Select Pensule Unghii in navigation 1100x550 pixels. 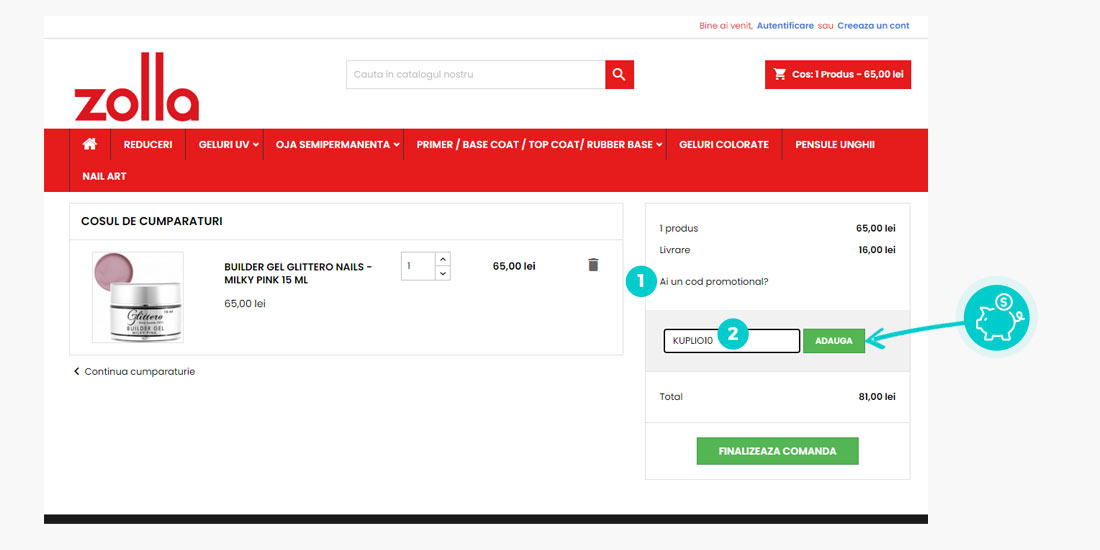(x=835, y=145)
